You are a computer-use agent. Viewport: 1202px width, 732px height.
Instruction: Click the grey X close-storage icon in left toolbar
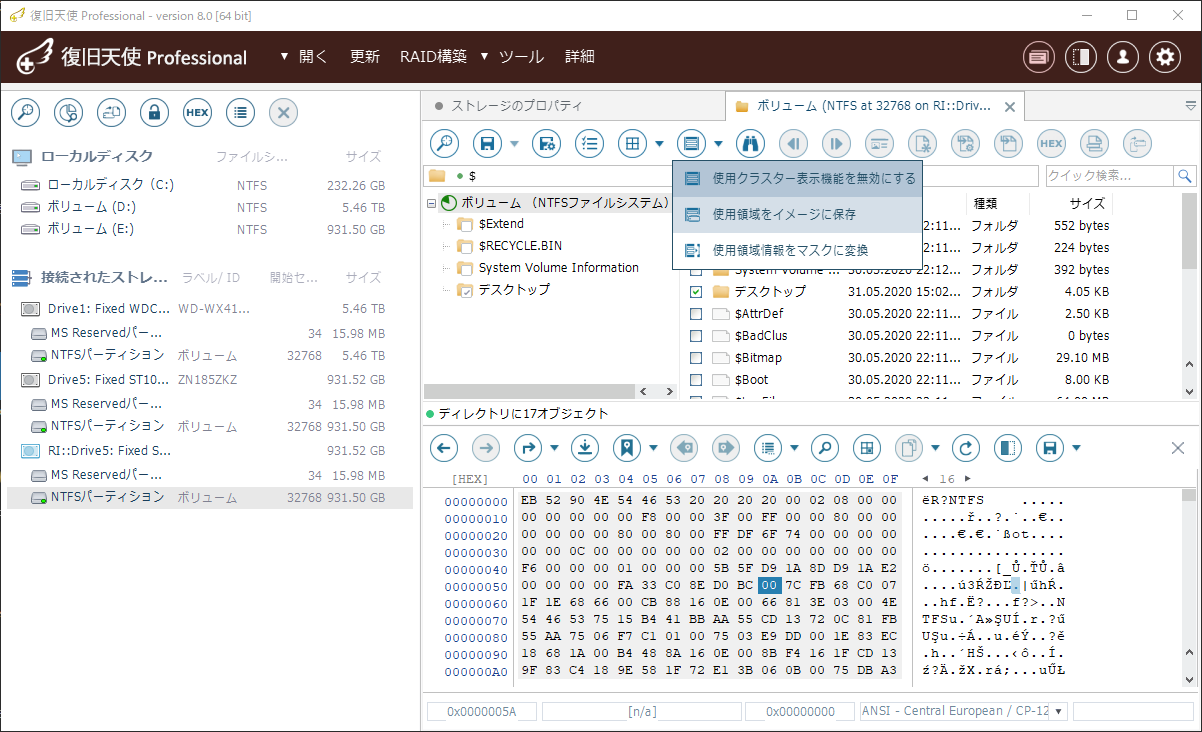[x=283, y=112]
